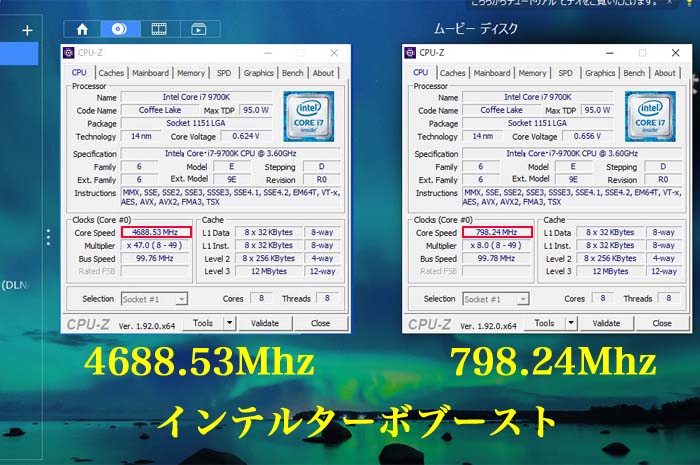This screenshot has width=700, height=465.
Task: Click multiplier x 47.0 (8 - 49) field
Action: tap(154, 245)
